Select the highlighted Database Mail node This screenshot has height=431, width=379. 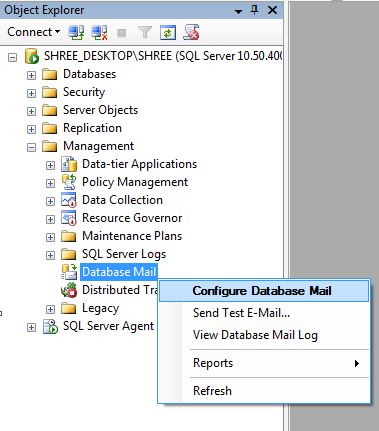[119, 272]
